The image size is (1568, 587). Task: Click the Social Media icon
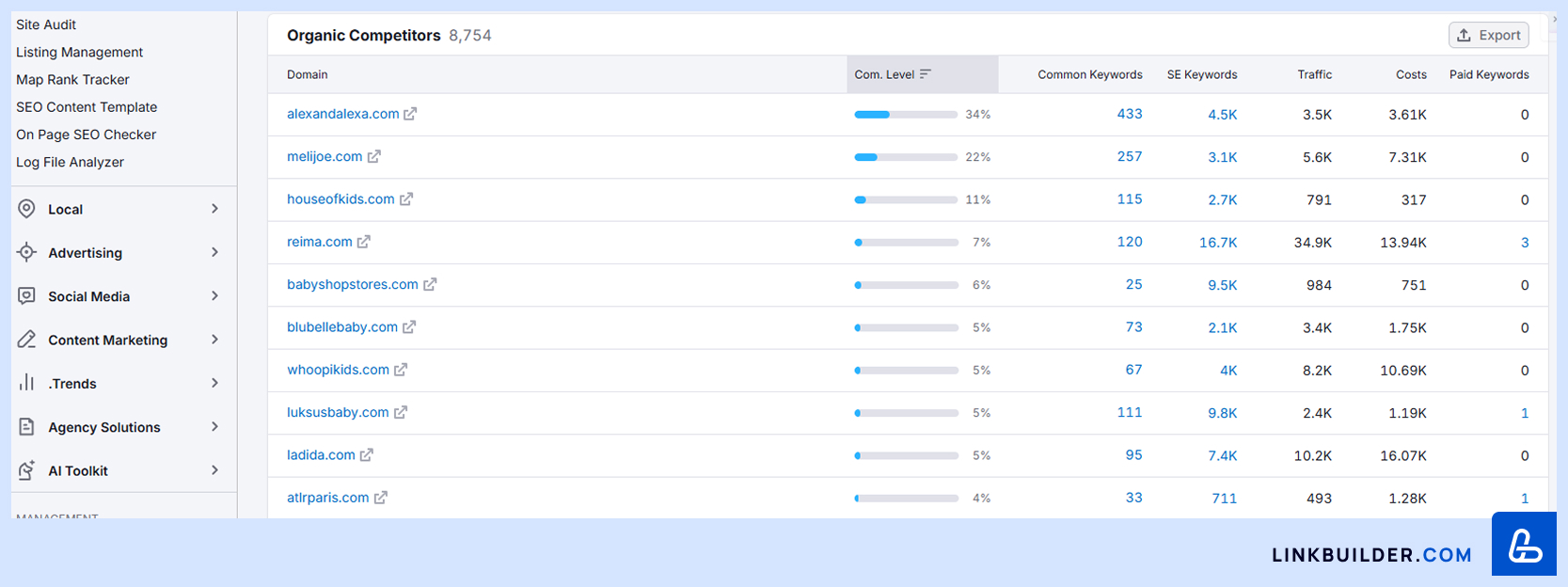click(x=27, y=296)
